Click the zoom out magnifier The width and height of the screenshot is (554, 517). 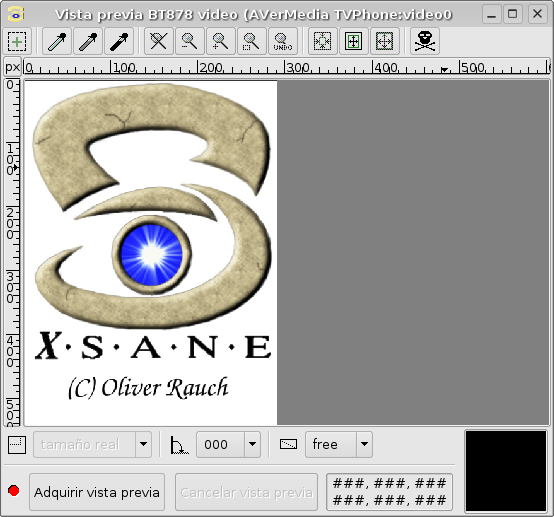coord(190,41)
